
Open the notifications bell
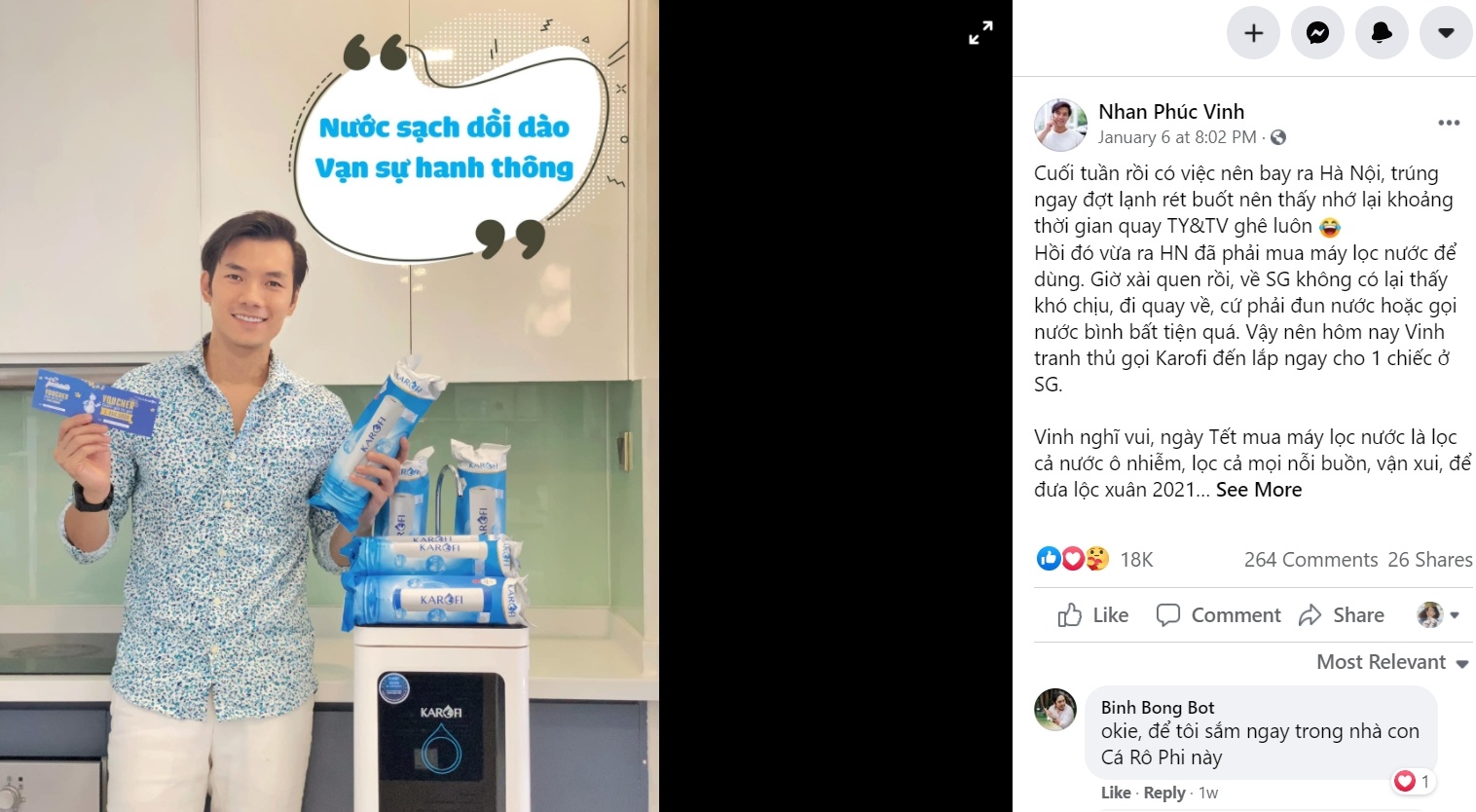(x=1382, y=33)
